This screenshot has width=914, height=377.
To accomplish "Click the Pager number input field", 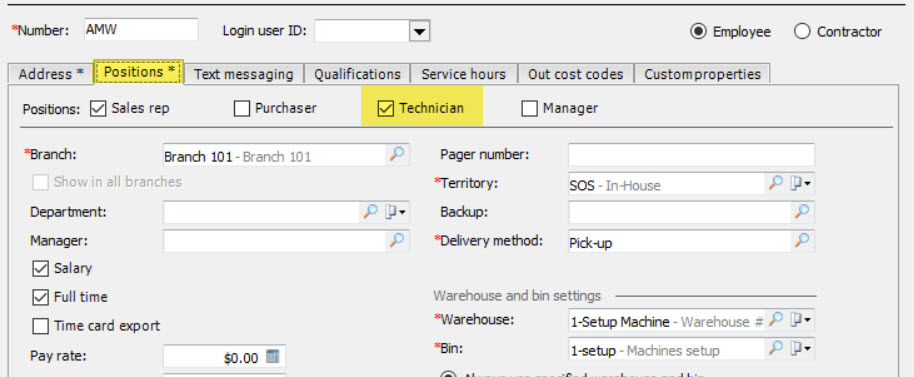I will [691, 154].
